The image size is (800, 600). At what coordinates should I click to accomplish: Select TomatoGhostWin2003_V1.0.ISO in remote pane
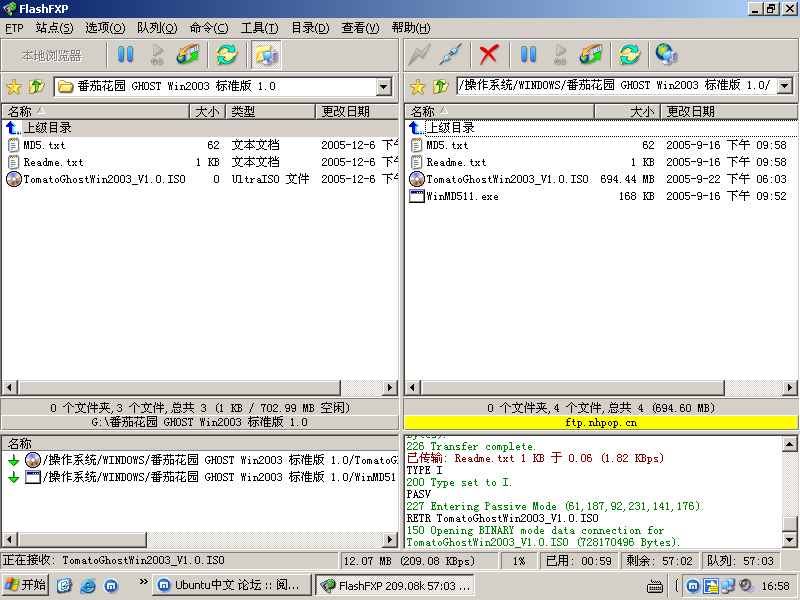coord(601,179)
